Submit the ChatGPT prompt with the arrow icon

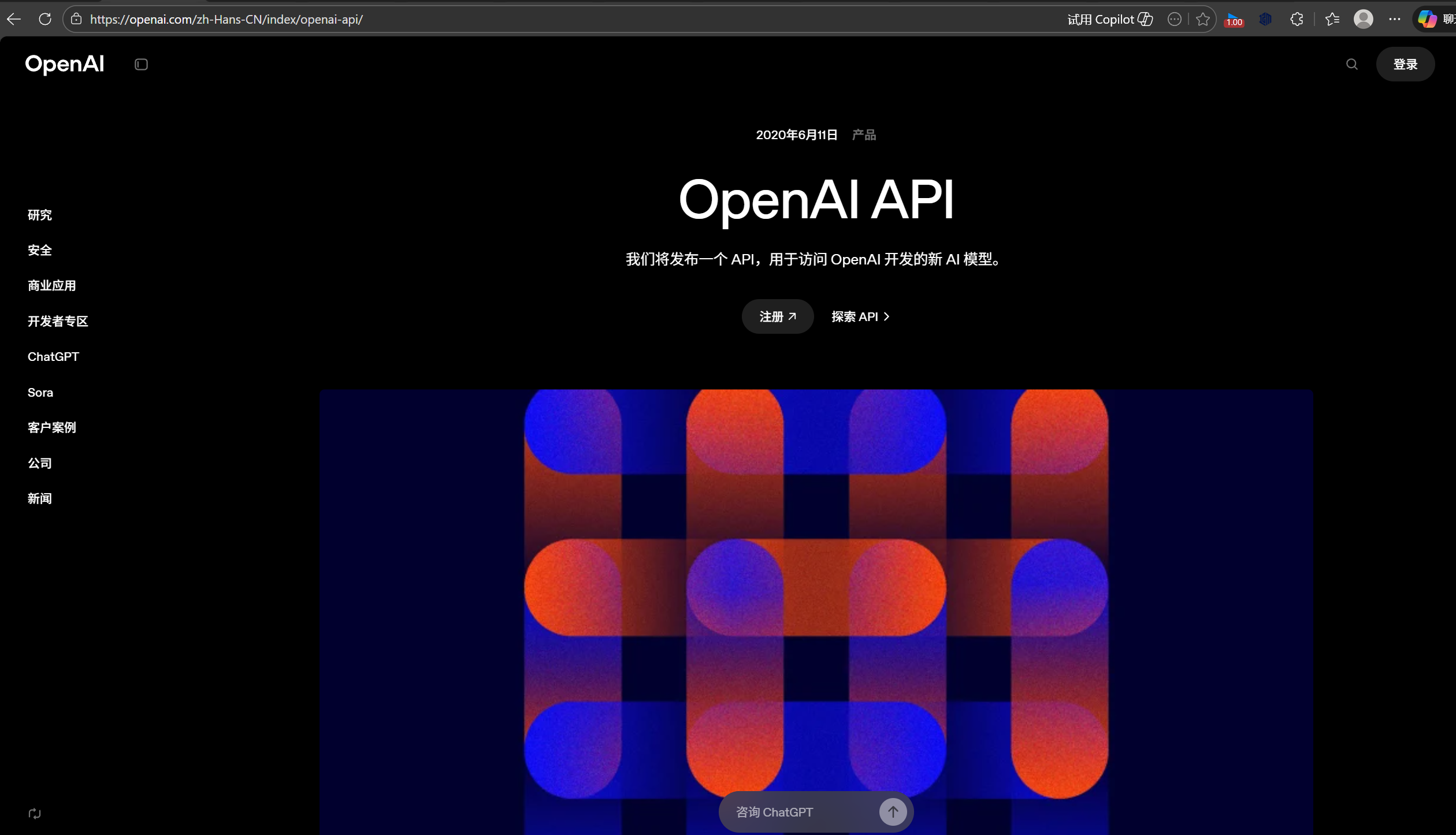pos(893,811)
